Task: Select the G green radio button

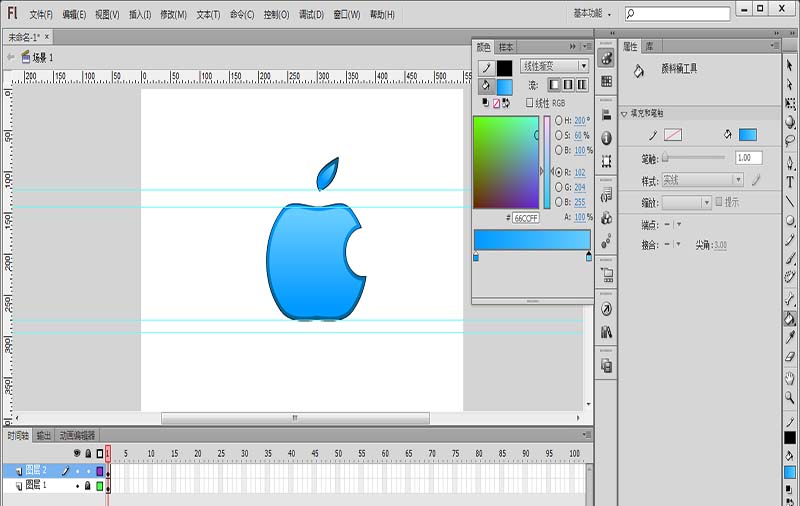Action: tap(559, 187)
